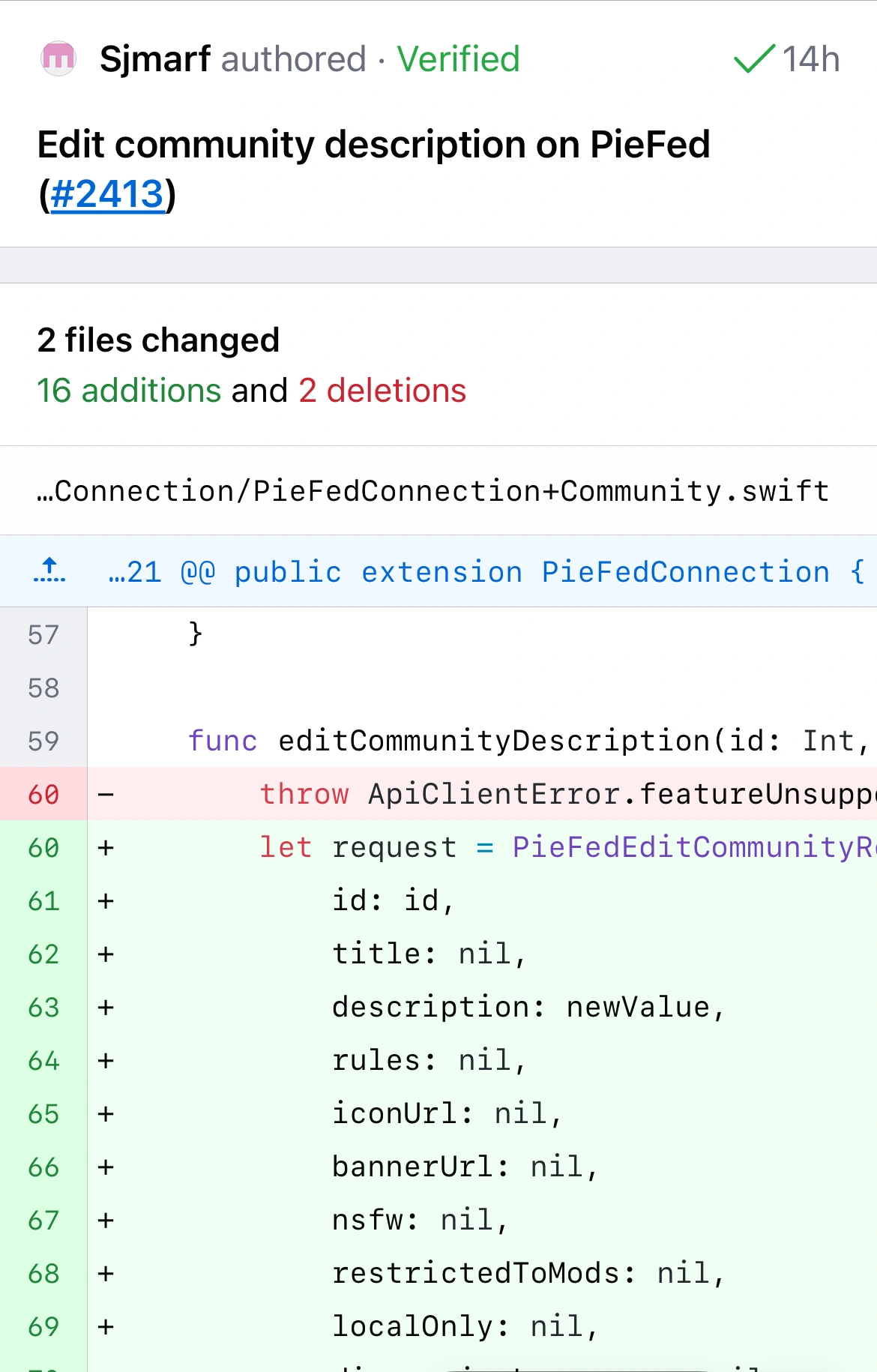Screen dimensions: 877x1372
Task: Select added line 63 number
Action: click(x=43, y=1007)
